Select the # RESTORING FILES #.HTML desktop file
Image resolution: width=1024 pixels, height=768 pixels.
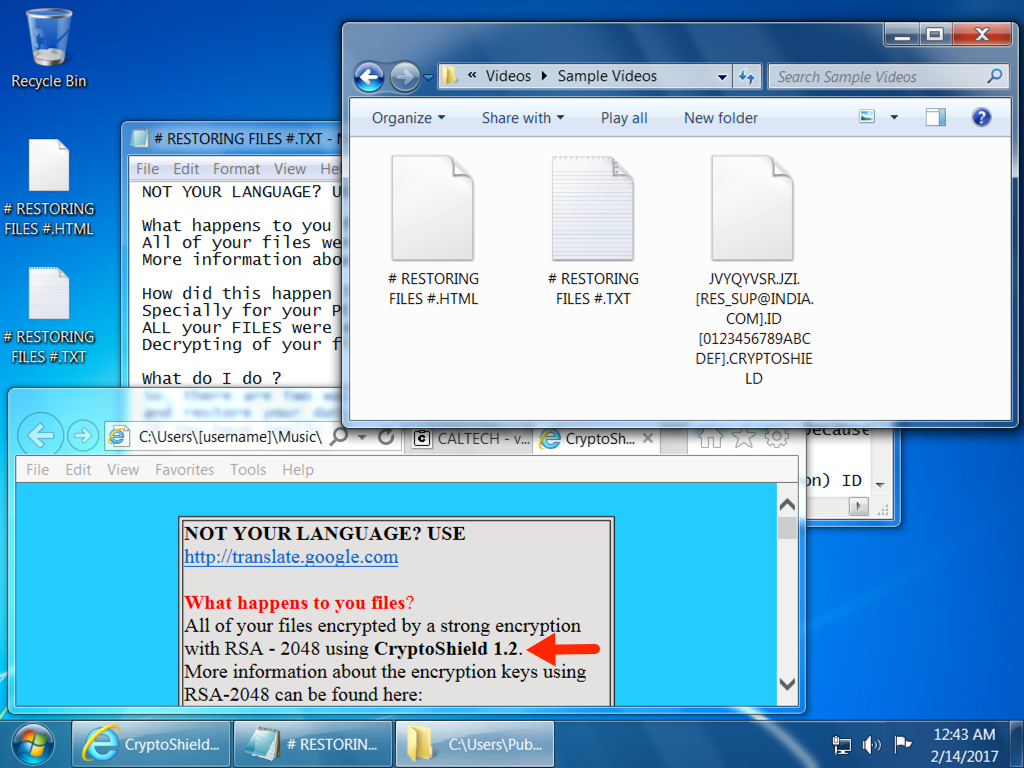tap(48, 188)
